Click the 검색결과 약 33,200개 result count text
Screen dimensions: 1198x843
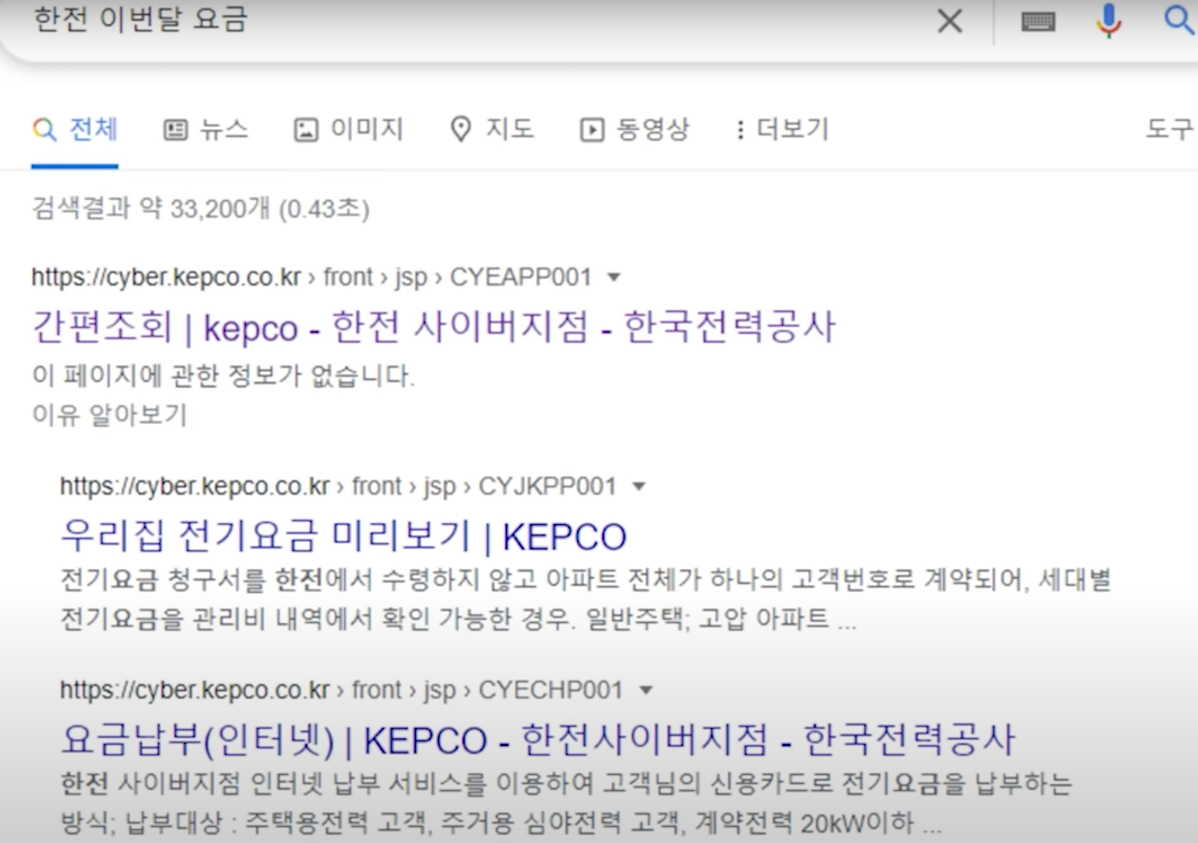point(200,208)
